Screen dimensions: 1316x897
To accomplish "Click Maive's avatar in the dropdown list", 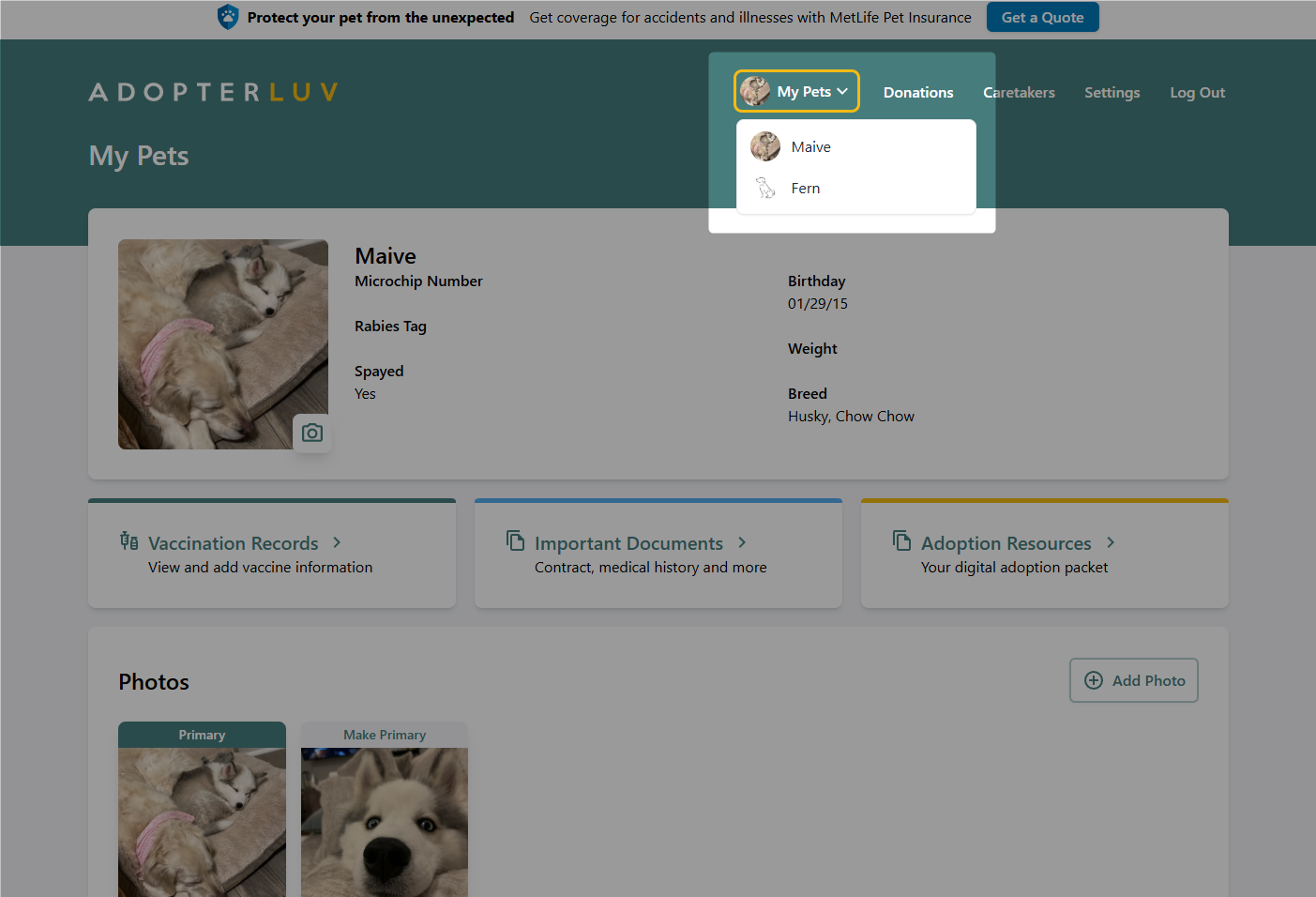I will point(765,146).
